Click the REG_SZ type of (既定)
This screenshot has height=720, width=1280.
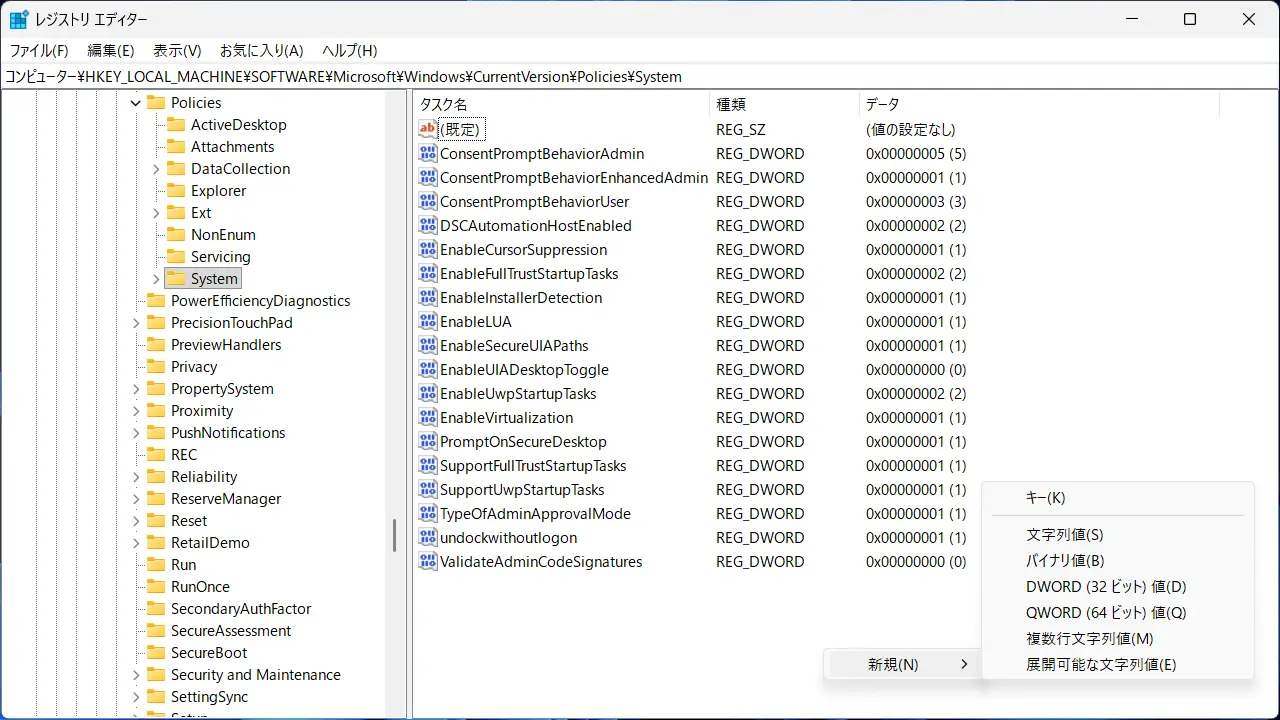pos(741,129)
